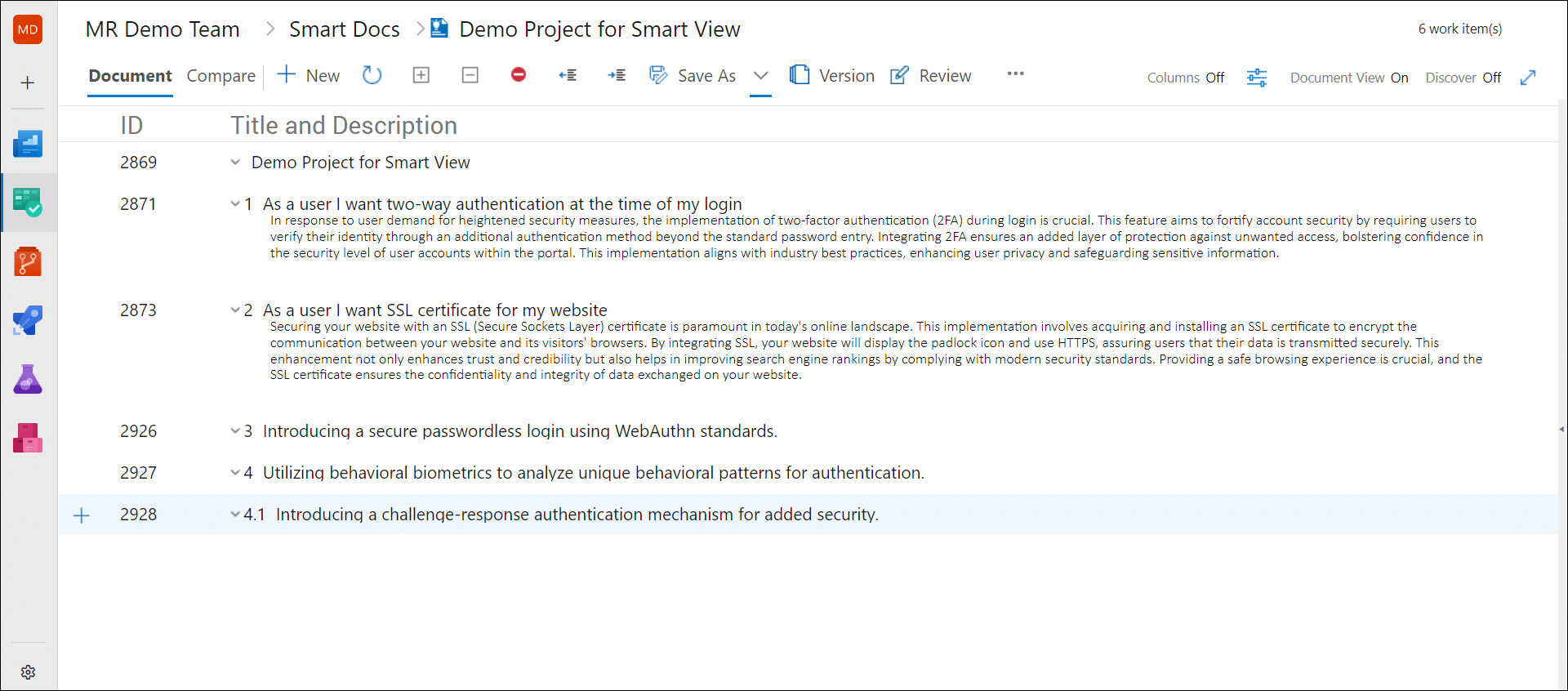
Task: Click the Save As label
Action: (x=706, y=76)
